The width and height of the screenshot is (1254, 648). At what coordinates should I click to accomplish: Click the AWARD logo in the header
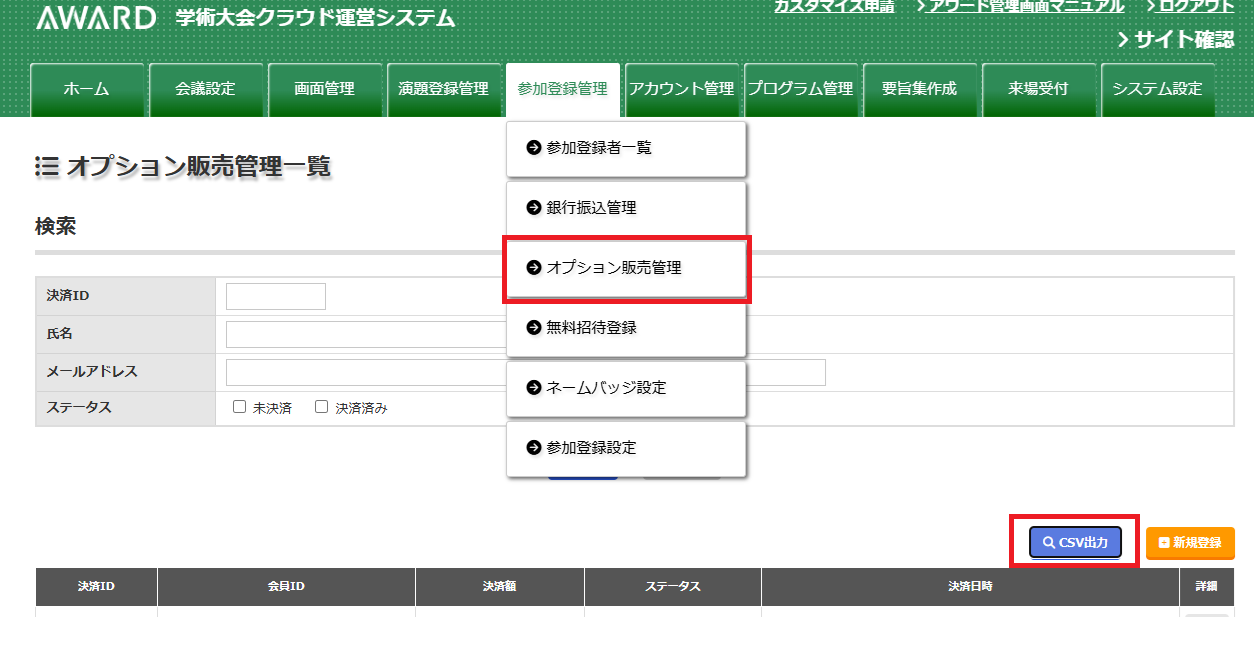(96, 18)
